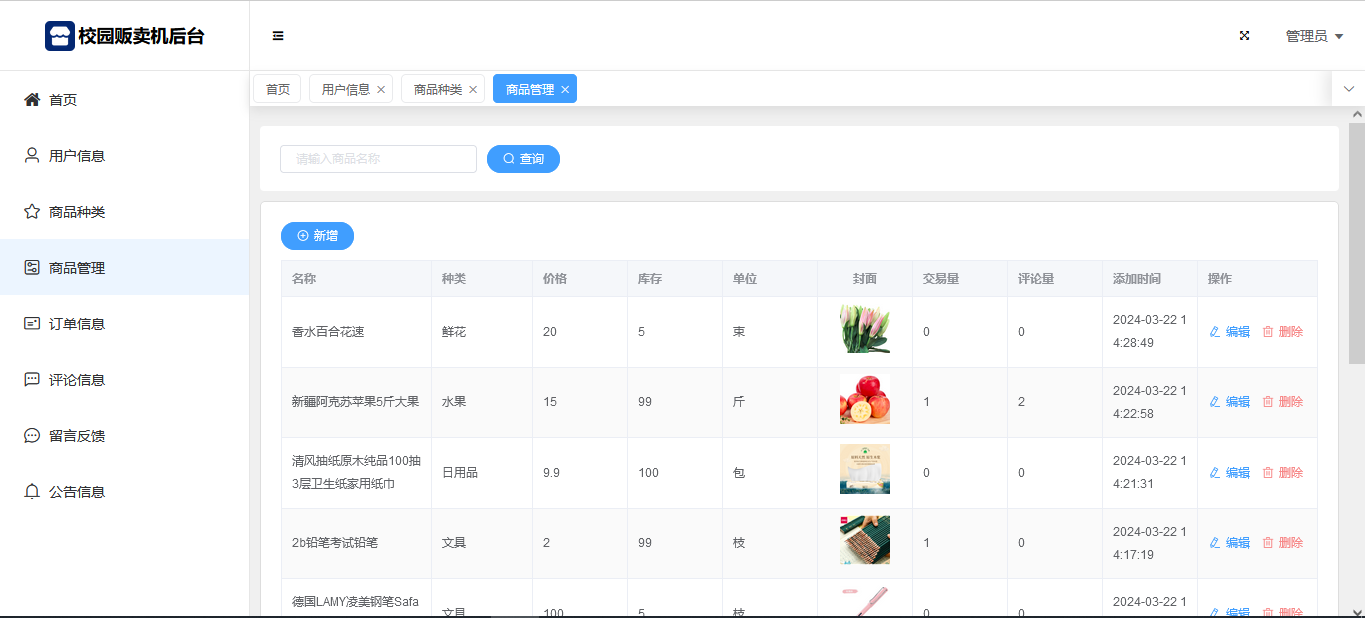Image resolution: width=1365 pixels, height=618 pixels.
Task: Open 订单信息 from the sidebar
Action: [76, 324]
